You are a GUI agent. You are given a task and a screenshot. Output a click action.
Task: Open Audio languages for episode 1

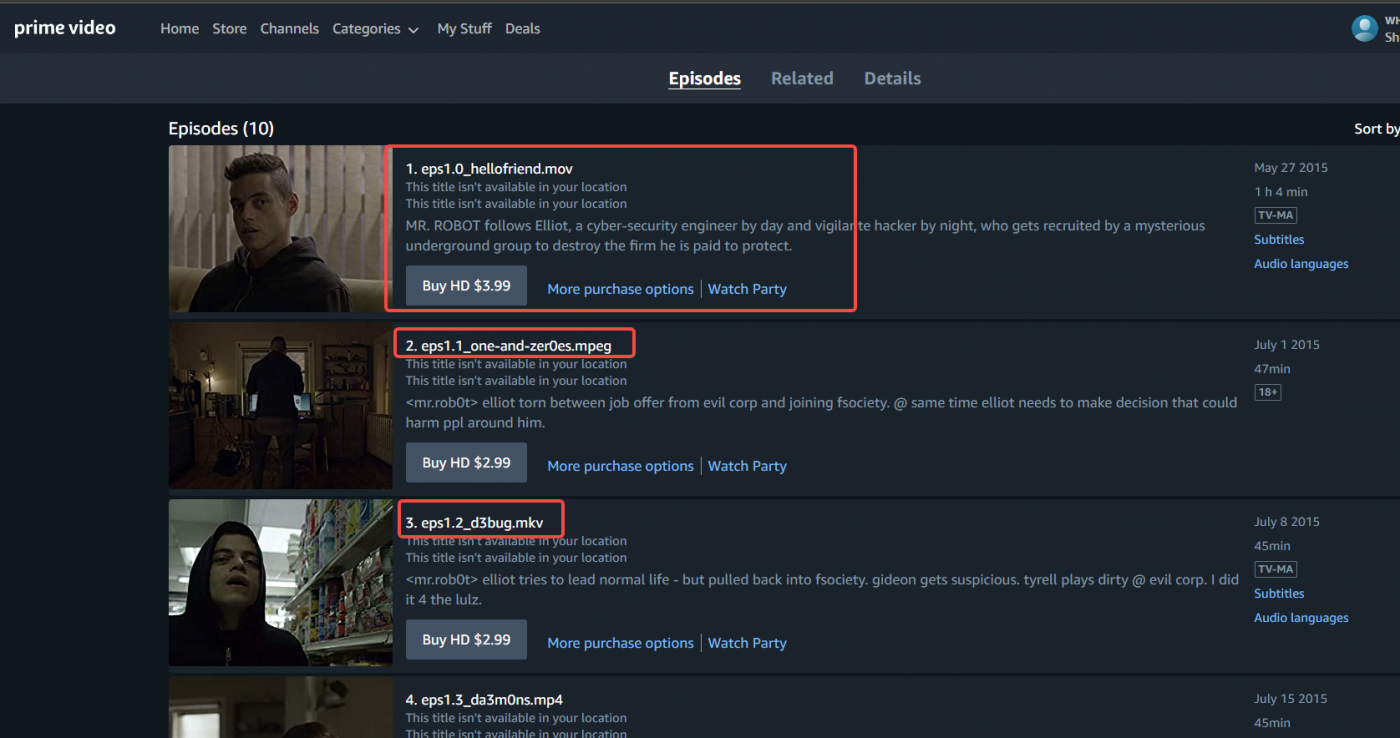[1301, 264]
